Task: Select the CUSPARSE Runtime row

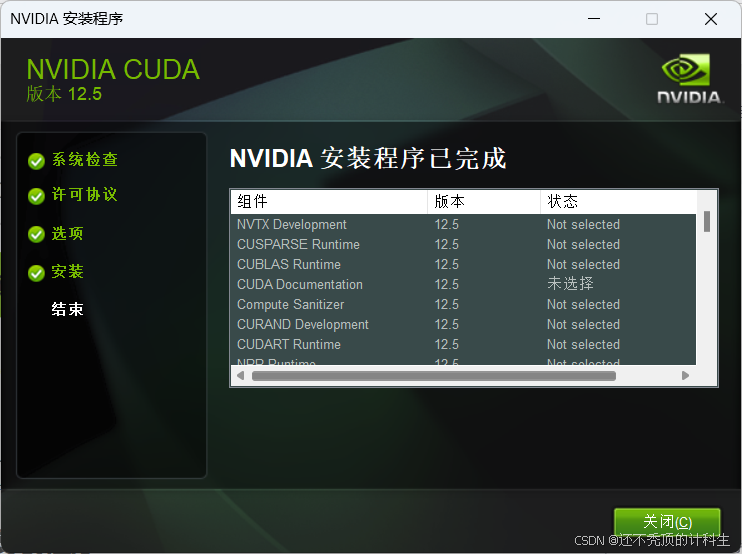Action: click(x=463, y=244)
